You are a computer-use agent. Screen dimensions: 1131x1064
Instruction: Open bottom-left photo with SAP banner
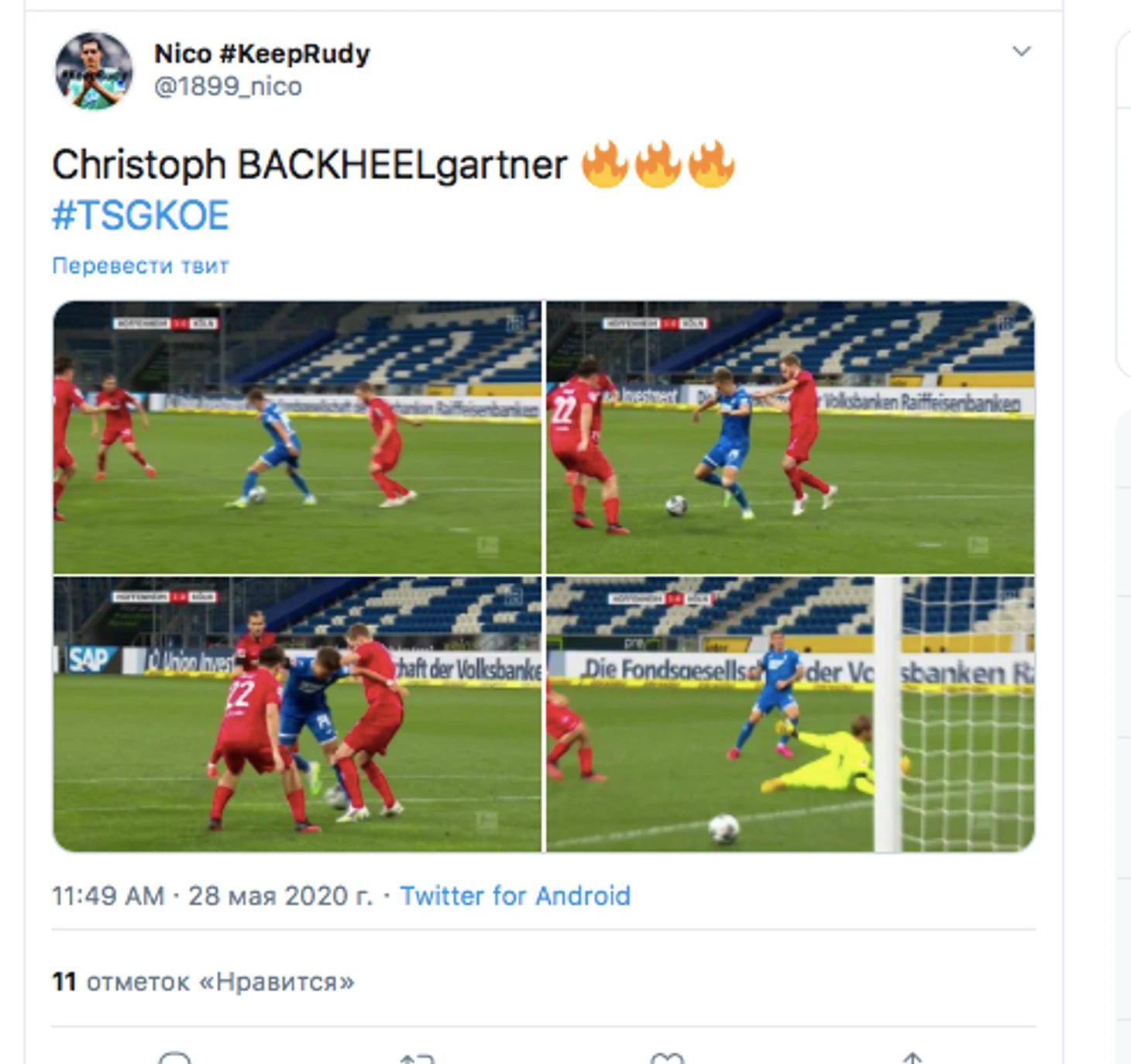297,714
